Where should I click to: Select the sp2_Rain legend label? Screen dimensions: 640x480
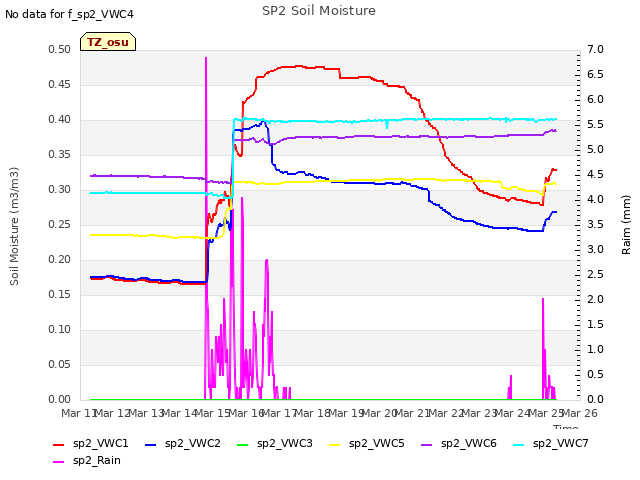click(x=97, y=461)
